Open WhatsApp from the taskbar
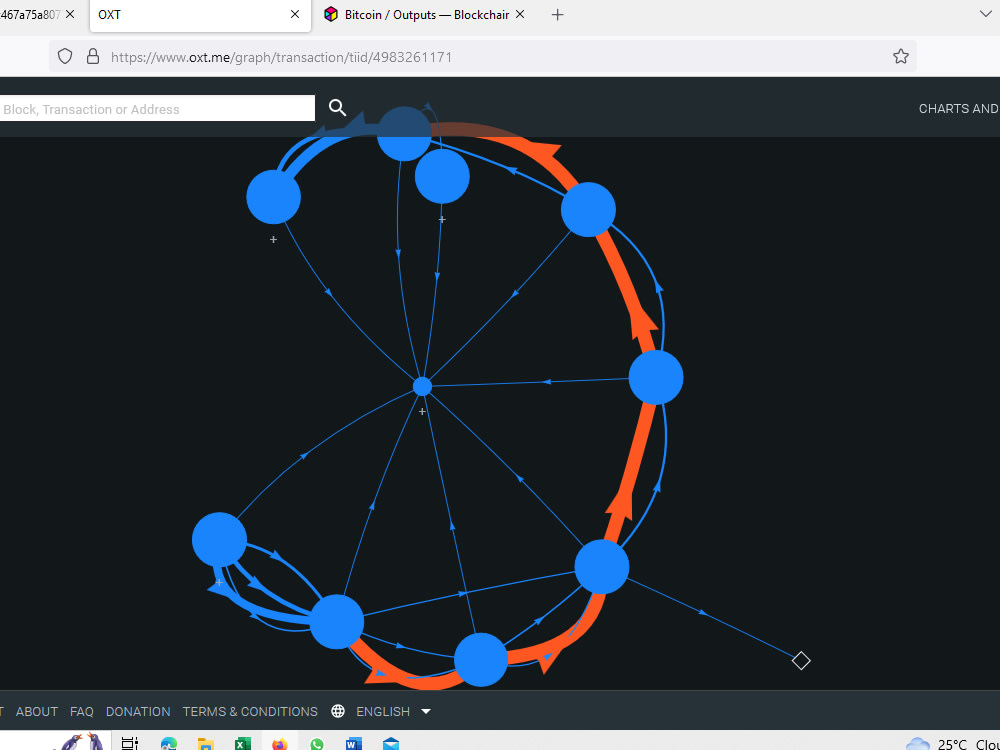The image size is (1000, 750). [317, 743]
